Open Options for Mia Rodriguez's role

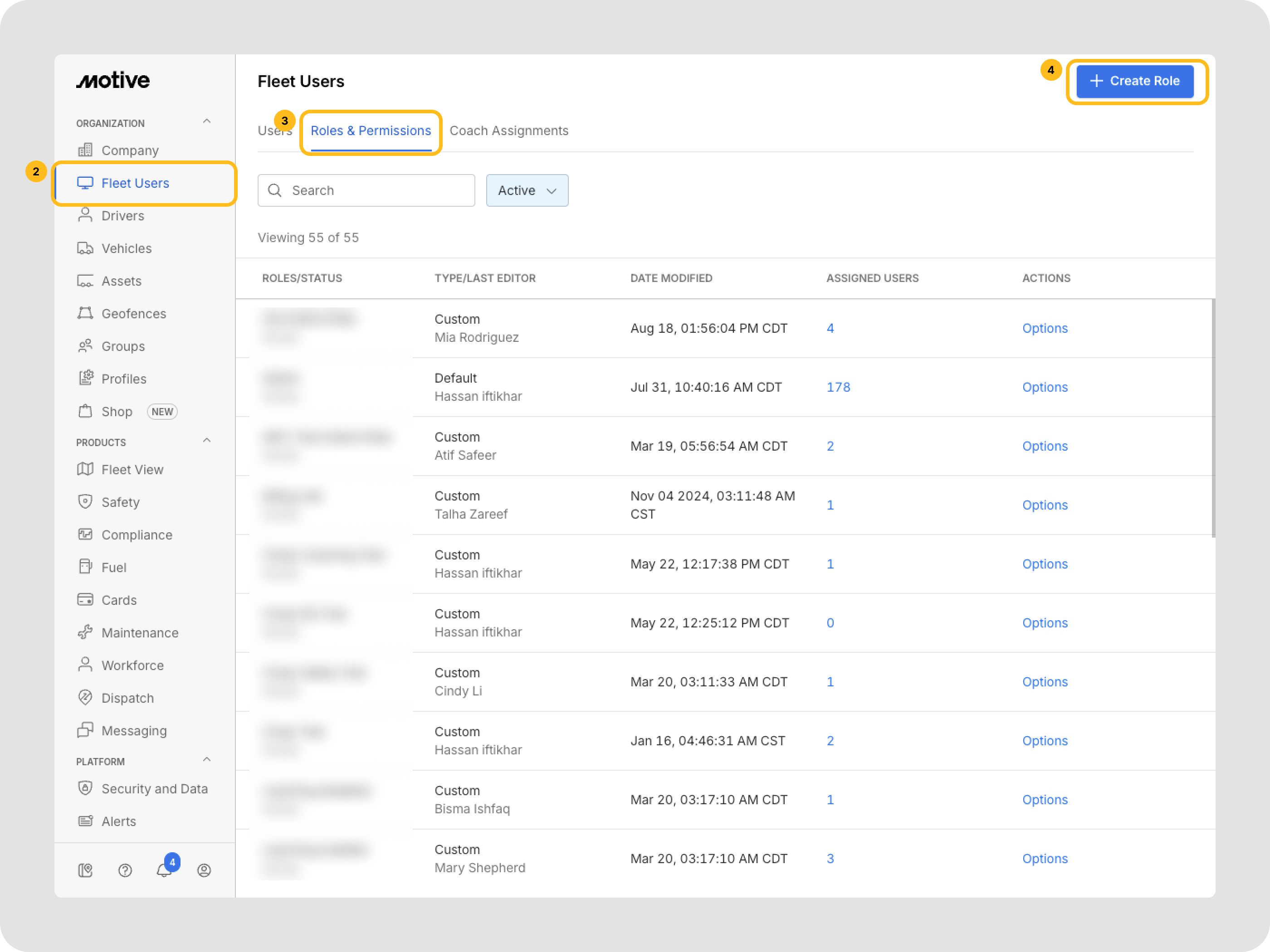point(1045,328)
